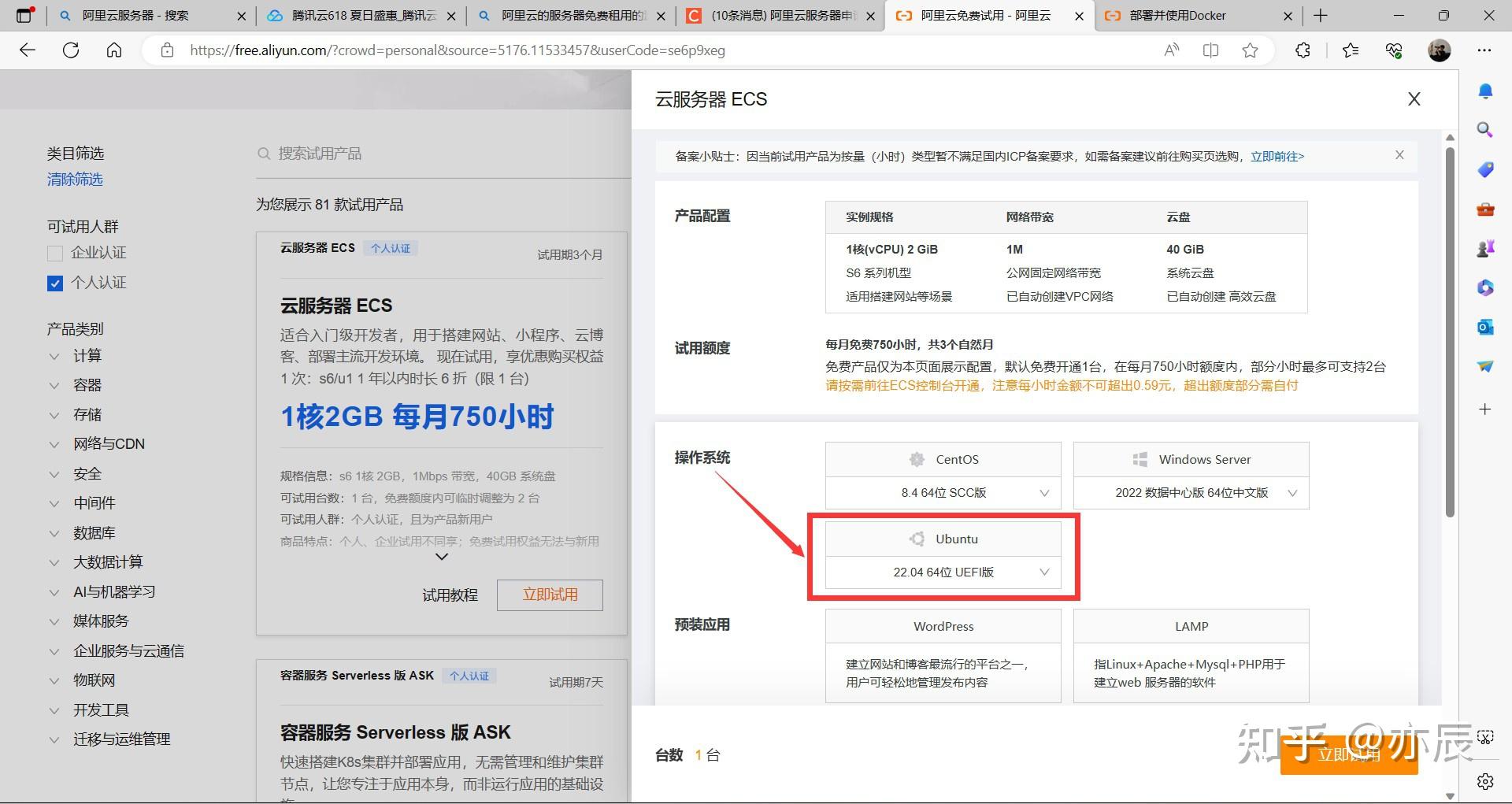Open sidebar paper plane Drop icon

pos(1485,366)
